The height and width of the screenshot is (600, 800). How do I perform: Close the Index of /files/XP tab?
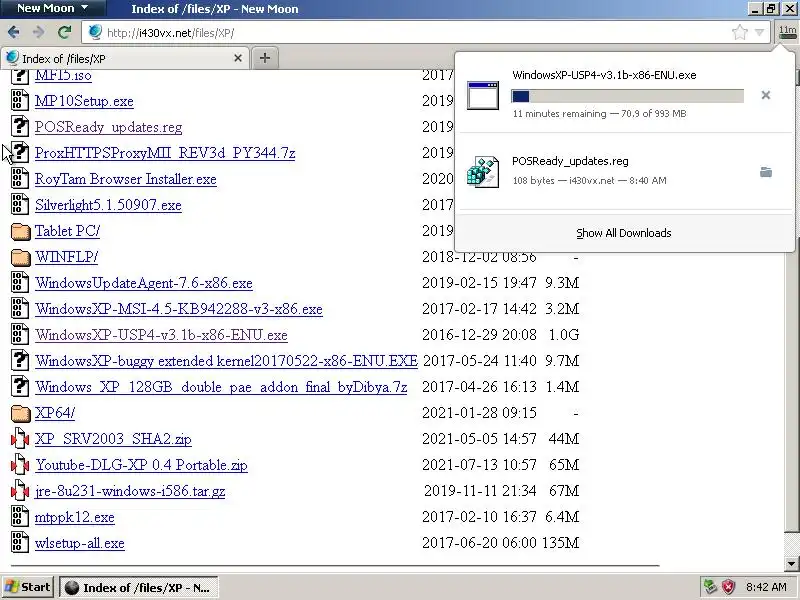(x=238, y=58)
